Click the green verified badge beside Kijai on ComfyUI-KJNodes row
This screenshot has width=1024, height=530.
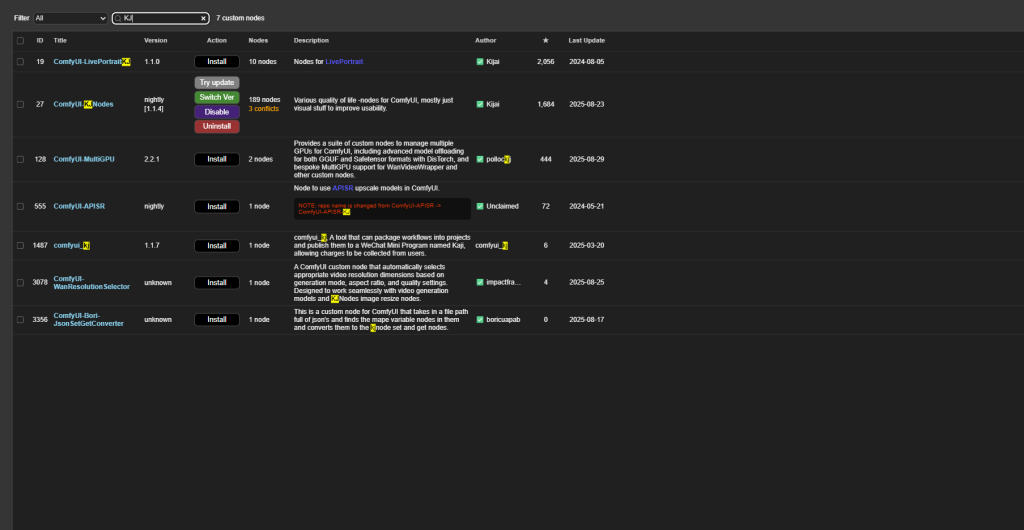[480, 104]
